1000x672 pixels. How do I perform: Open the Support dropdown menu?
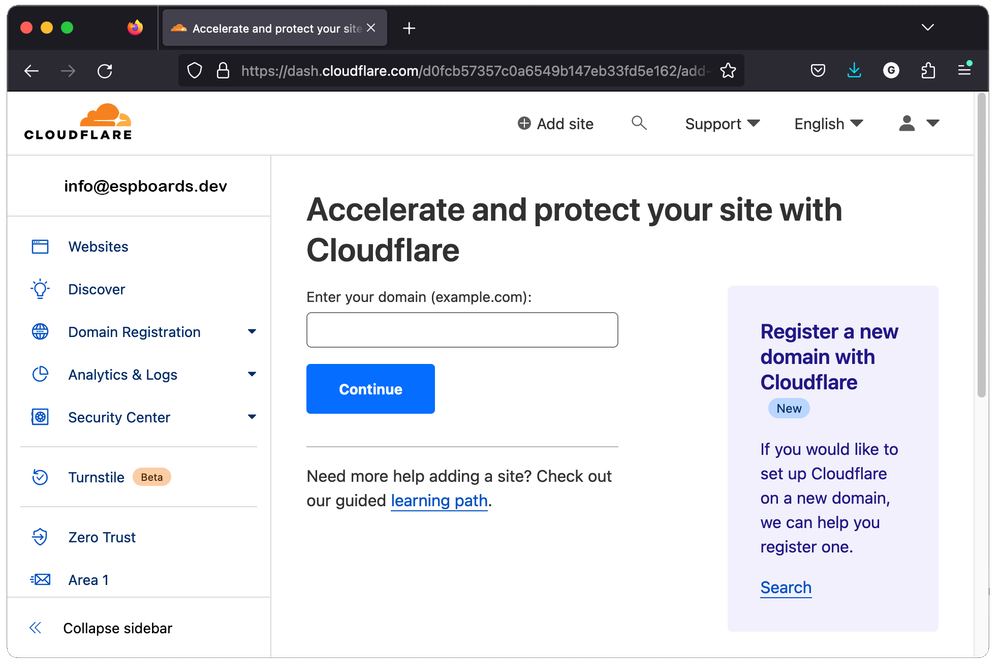tap(722, 124)
